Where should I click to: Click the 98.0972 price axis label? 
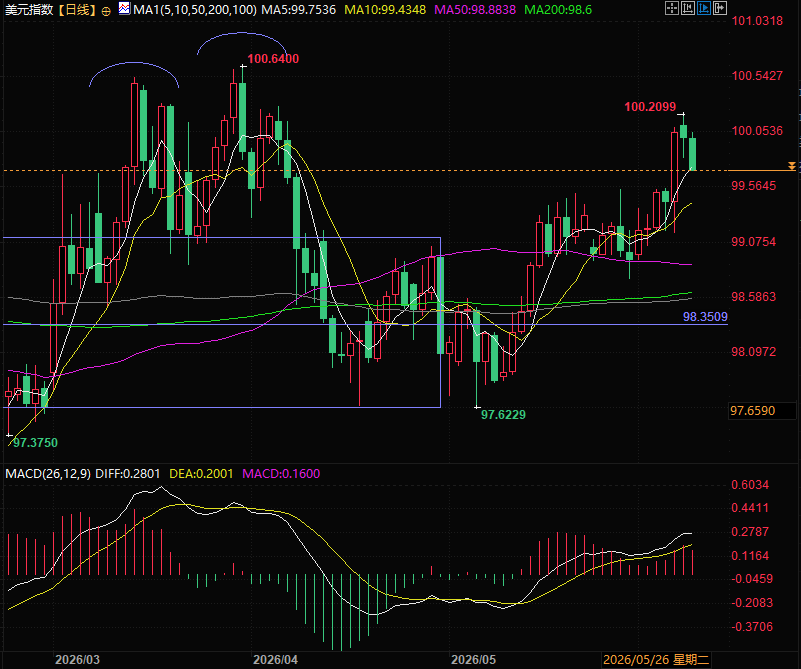coord(753,352)
